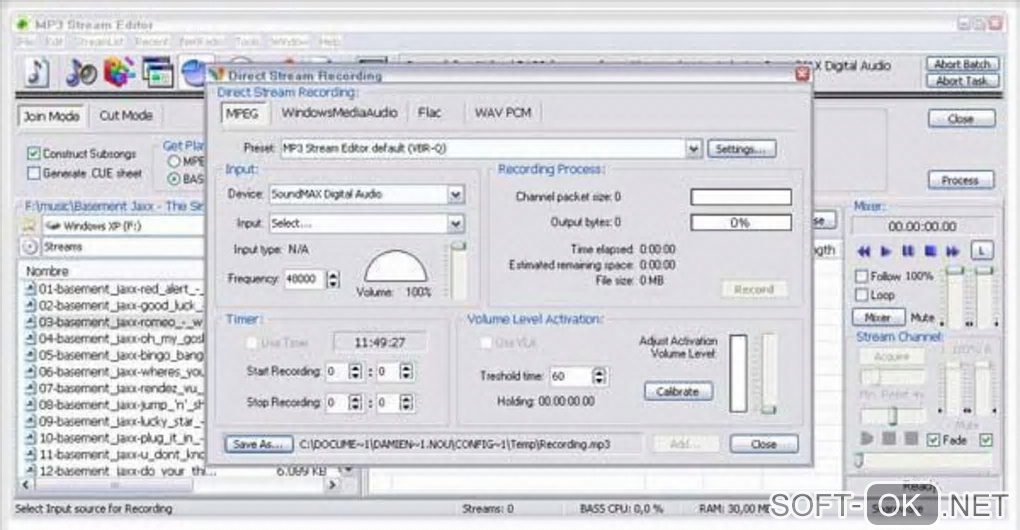
Task: Select the BAS radio option
Action: click(174, 179)
